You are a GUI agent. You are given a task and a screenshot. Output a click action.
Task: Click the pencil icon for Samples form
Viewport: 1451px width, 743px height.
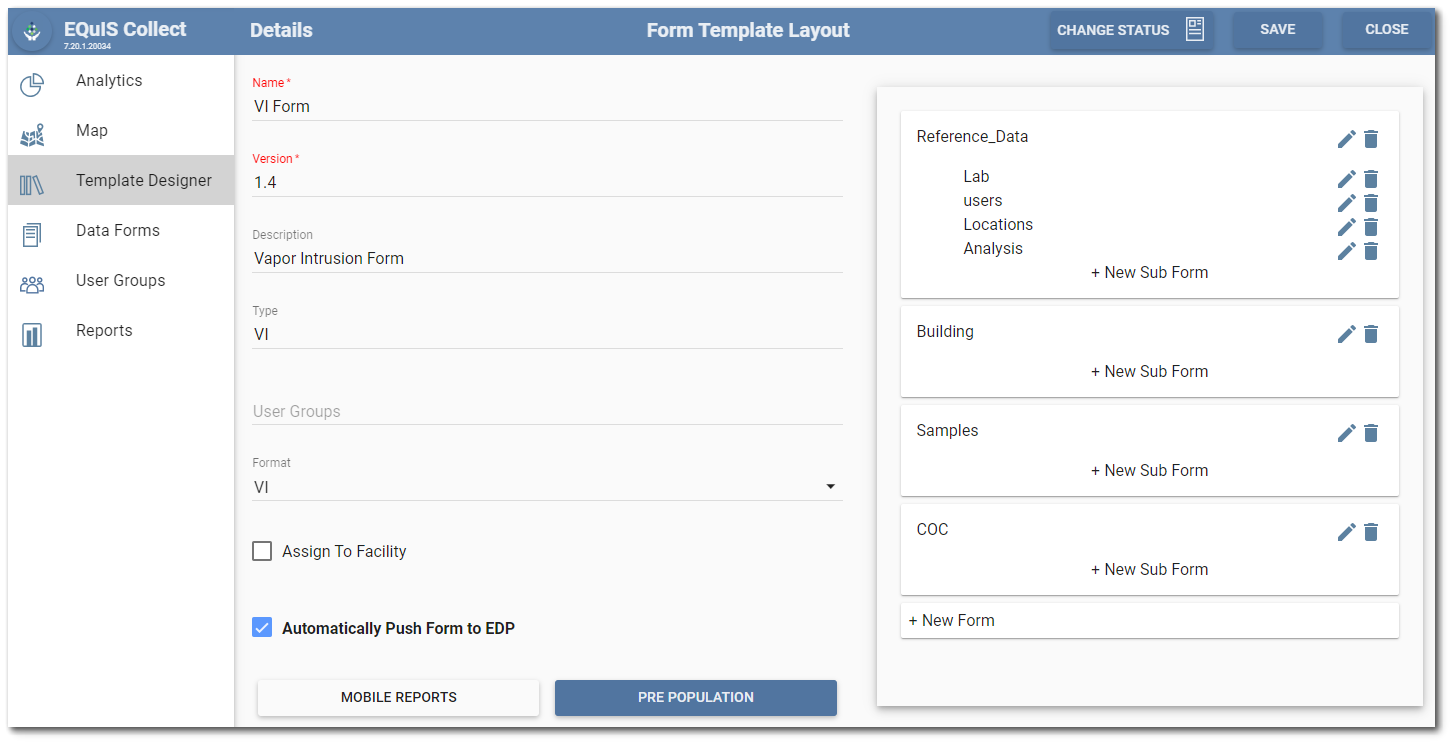click(x=1346, y=433)
